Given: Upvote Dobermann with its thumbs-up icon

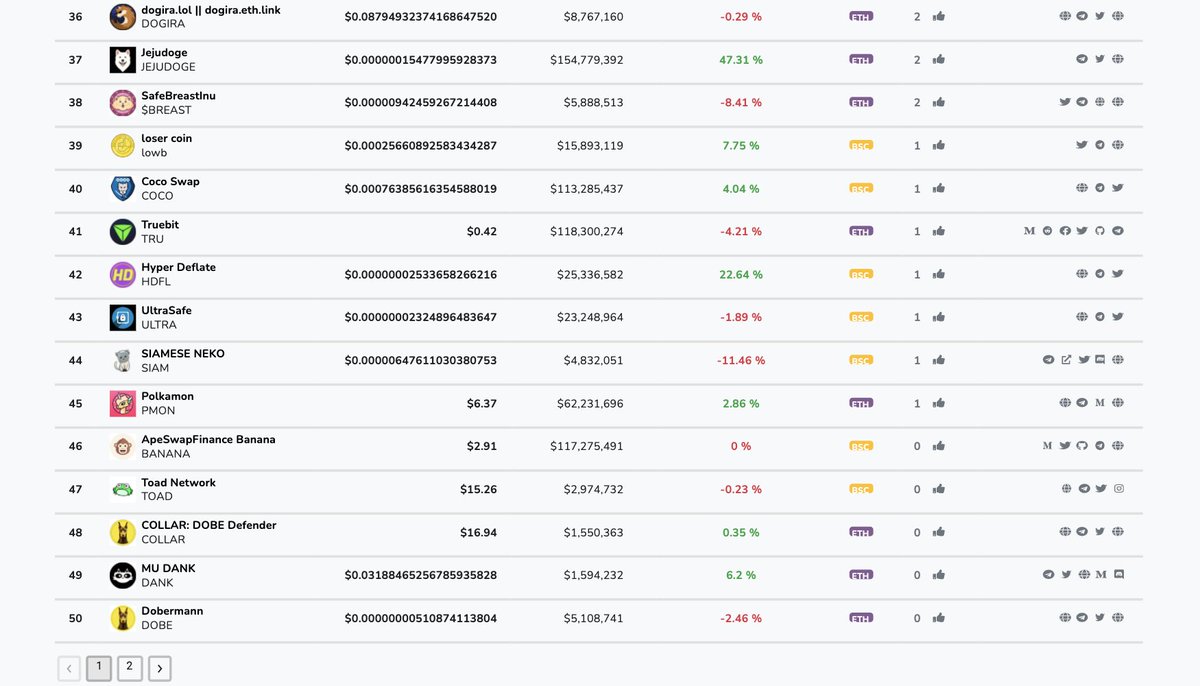Looking at the screenshot, I should pos(938,618).
